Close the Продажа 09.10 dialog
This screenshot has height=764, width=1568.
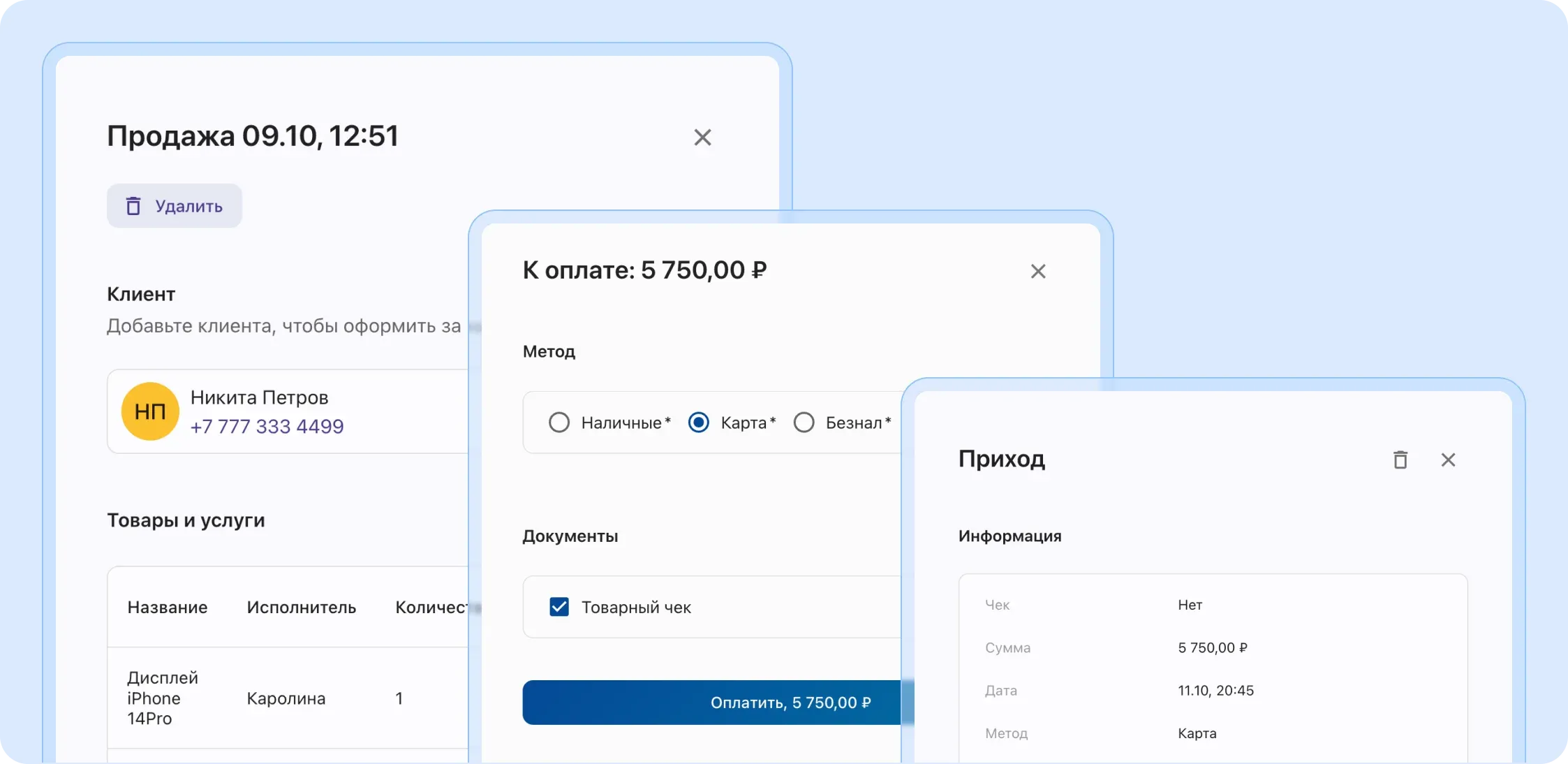(x=702, y=138)
